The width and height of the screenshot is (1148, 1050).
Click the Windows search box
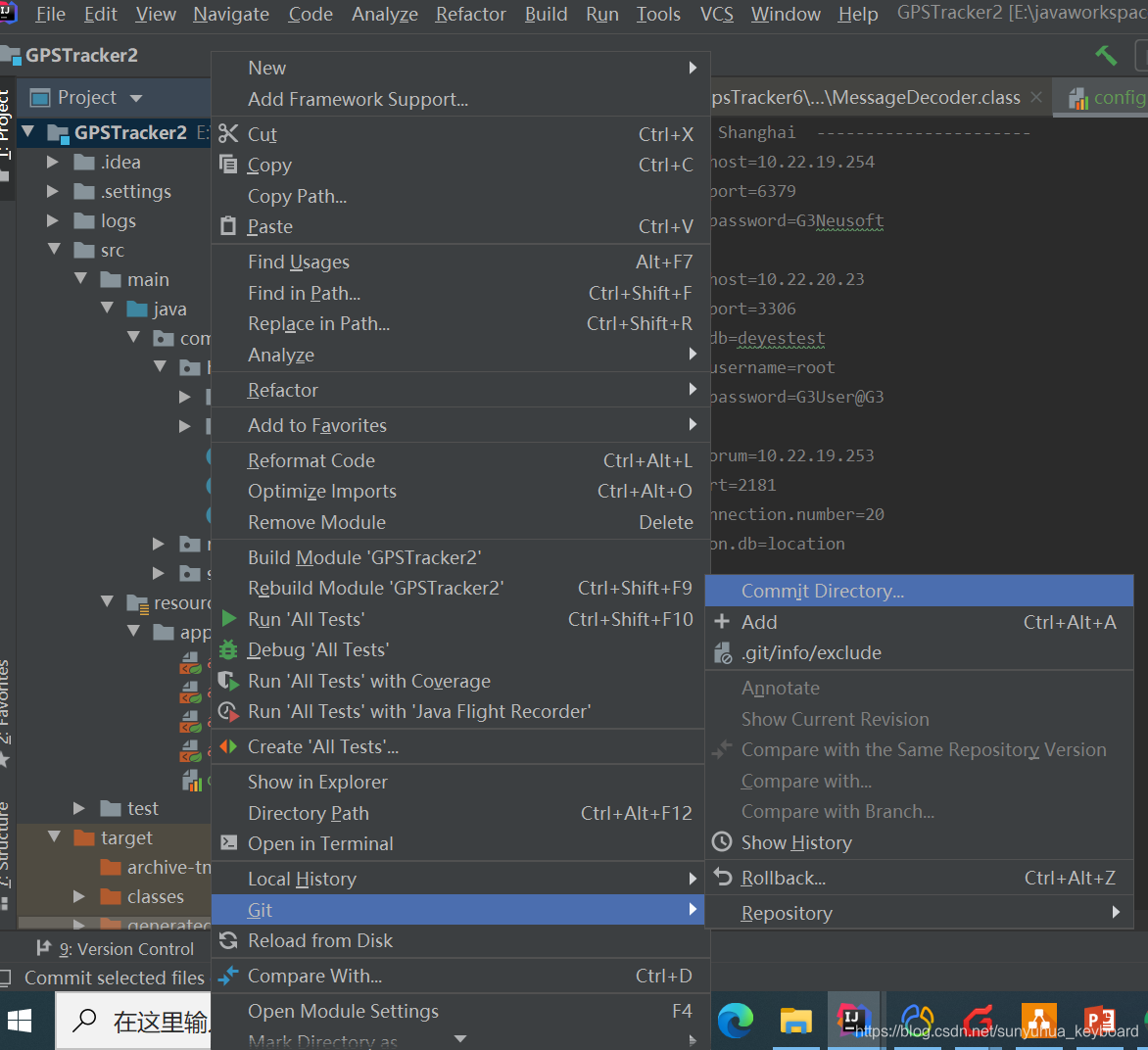tap(133, 1021)
